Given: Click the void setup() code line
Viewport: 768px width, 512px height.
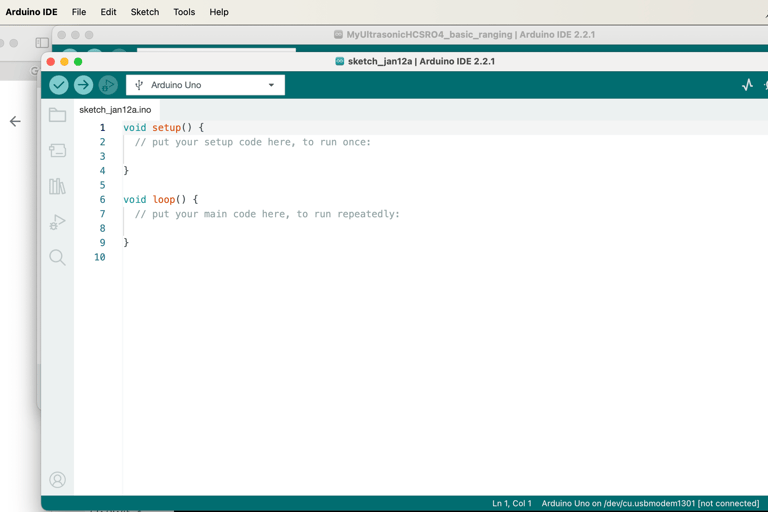Looking at the screenshot, I should click(164, 127).
